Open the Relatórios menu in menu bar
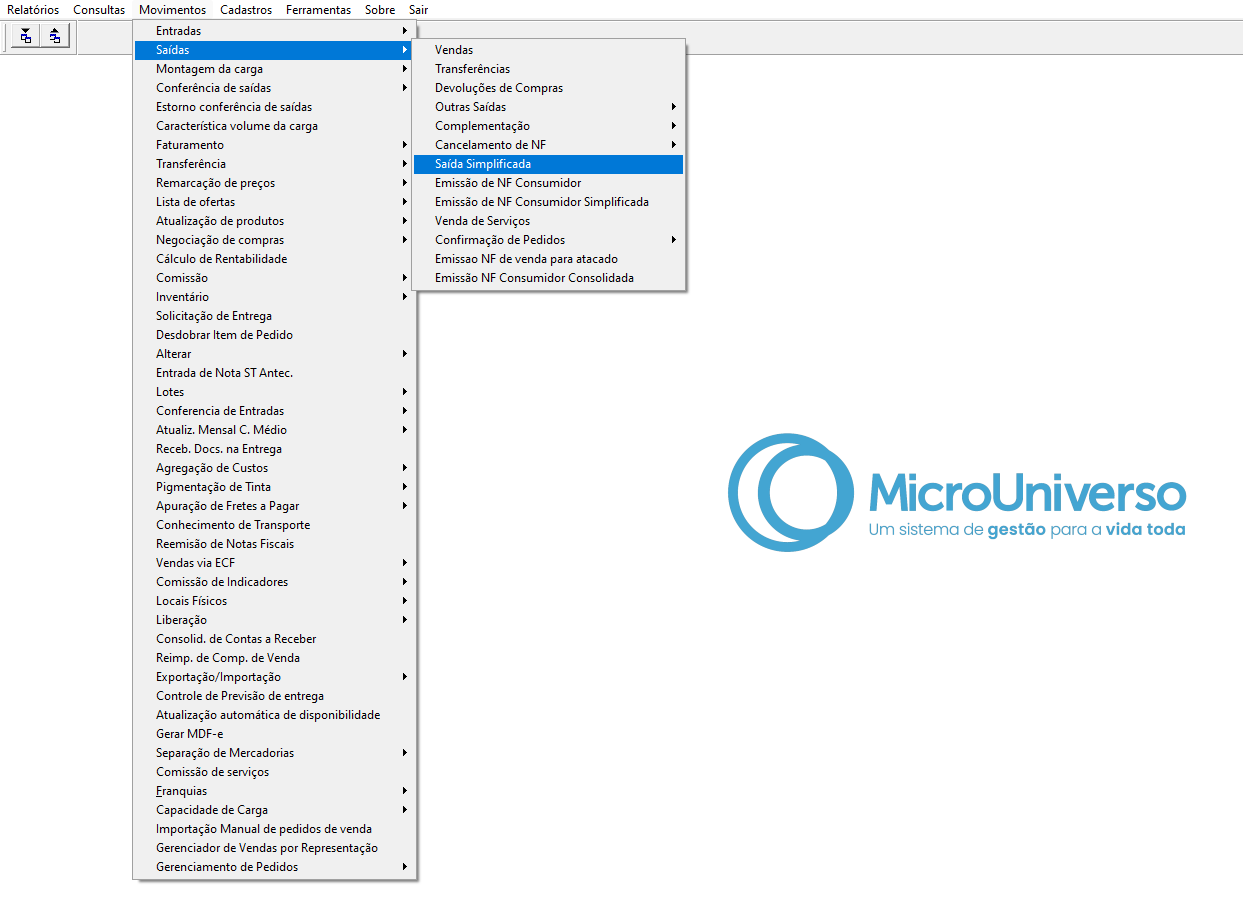 point(33,10)
